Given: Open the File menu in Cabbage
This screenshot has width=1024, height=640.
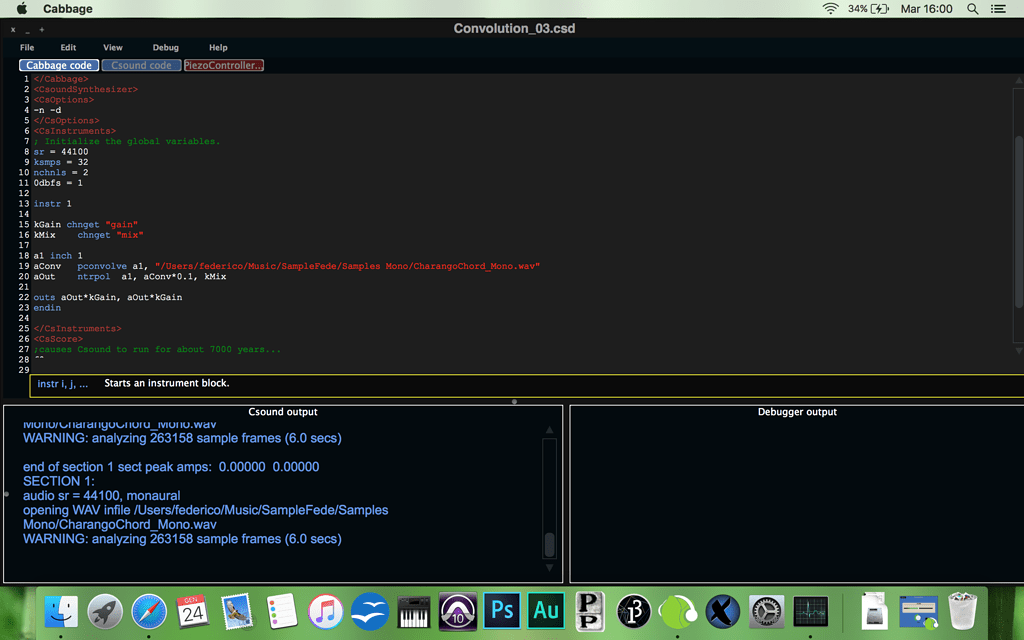Looking at the screenshot, I should (x=27, y=48).
